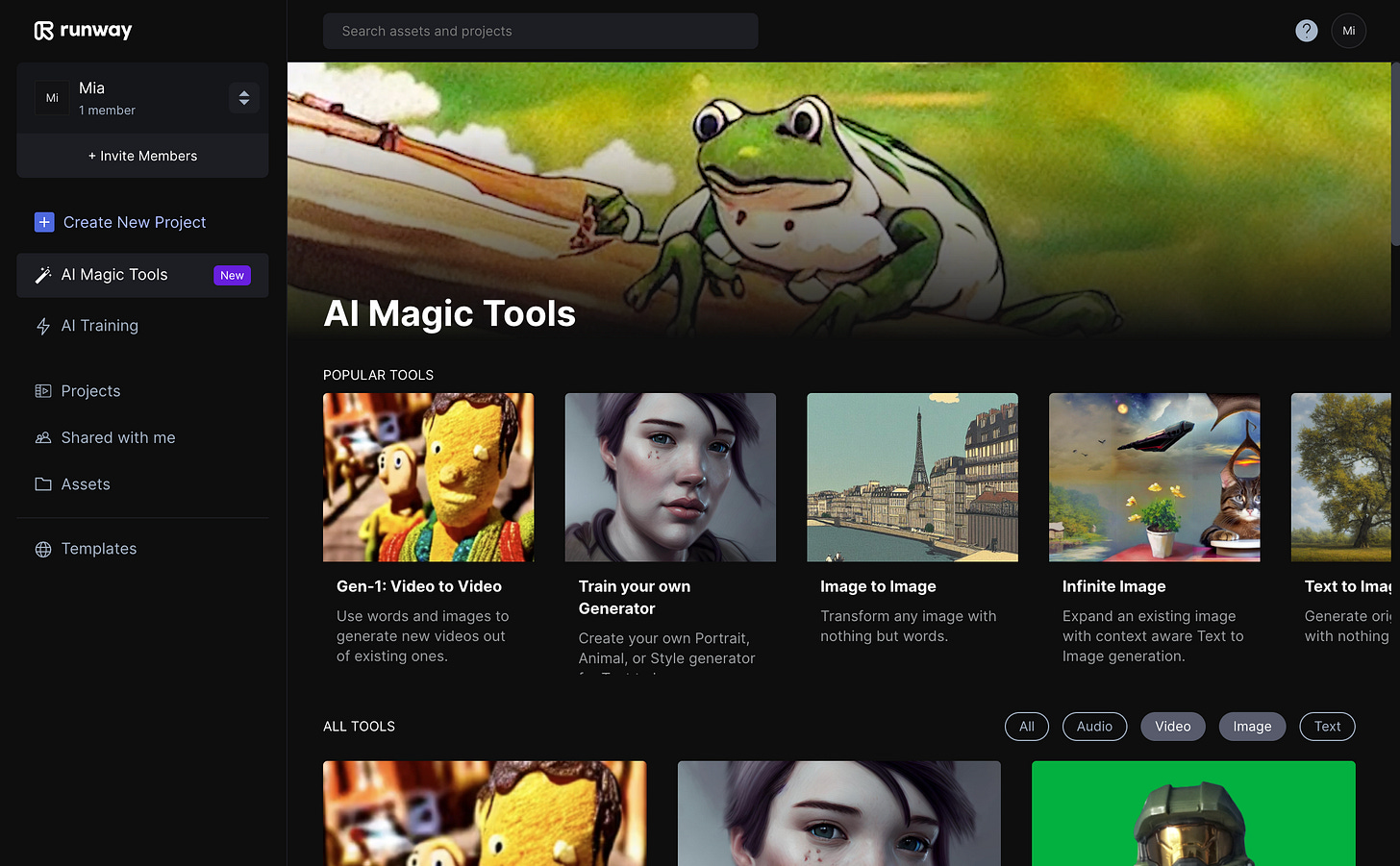The height and width of the screenshot is (866, 1400).
Task: Click the Projects film icon
Action: tap(43, 391)
